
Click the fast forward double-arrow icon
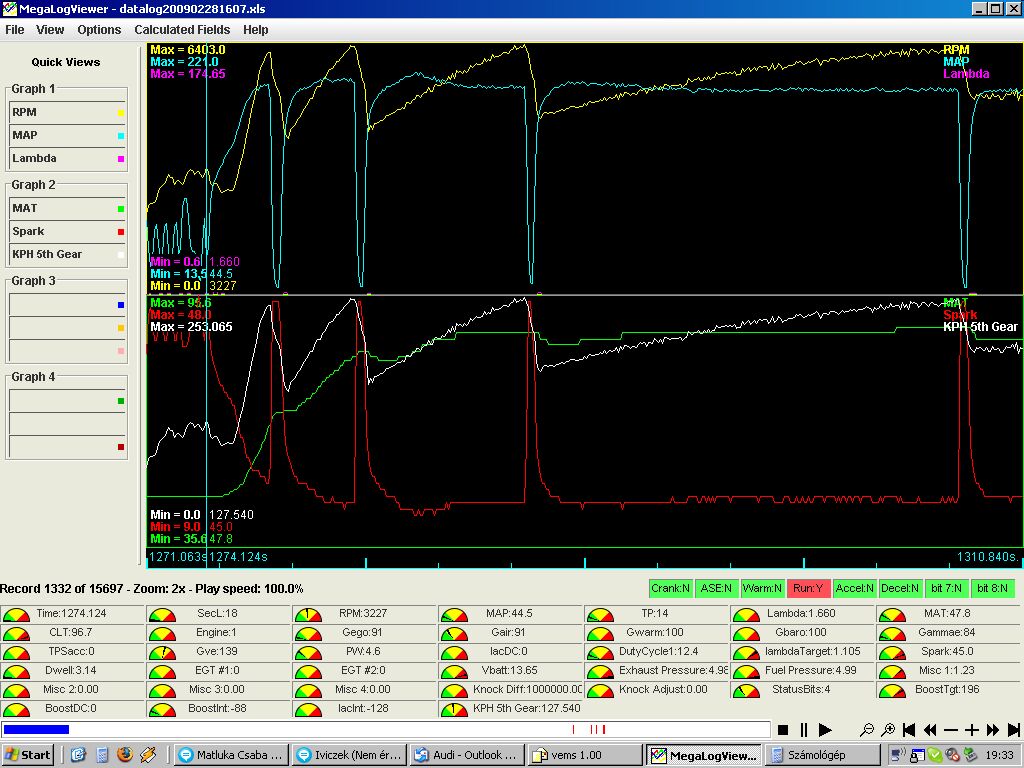pyautogui.click(x=993, y=731)
